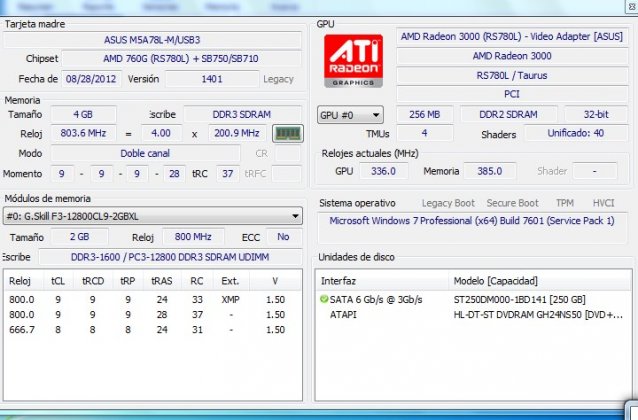Click the Doble canal mode field

(x=145, y=153)
